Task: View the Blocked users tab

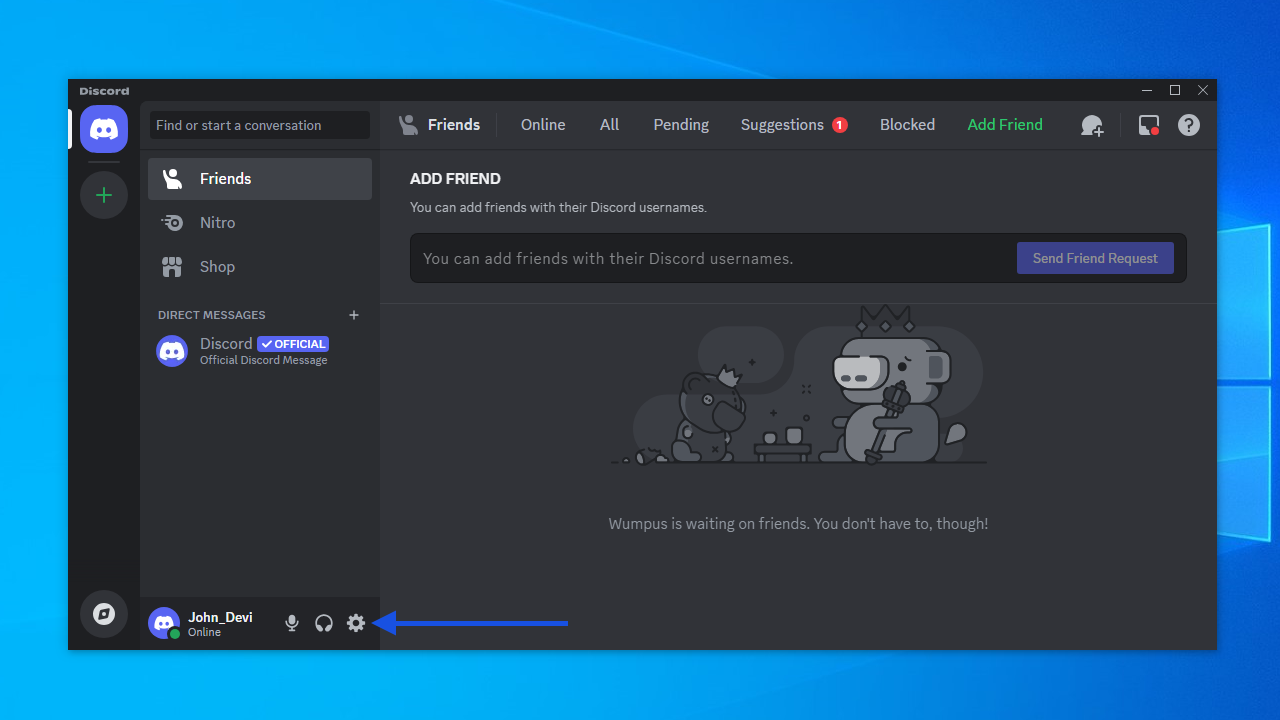Action: click(x=907, y=125)
